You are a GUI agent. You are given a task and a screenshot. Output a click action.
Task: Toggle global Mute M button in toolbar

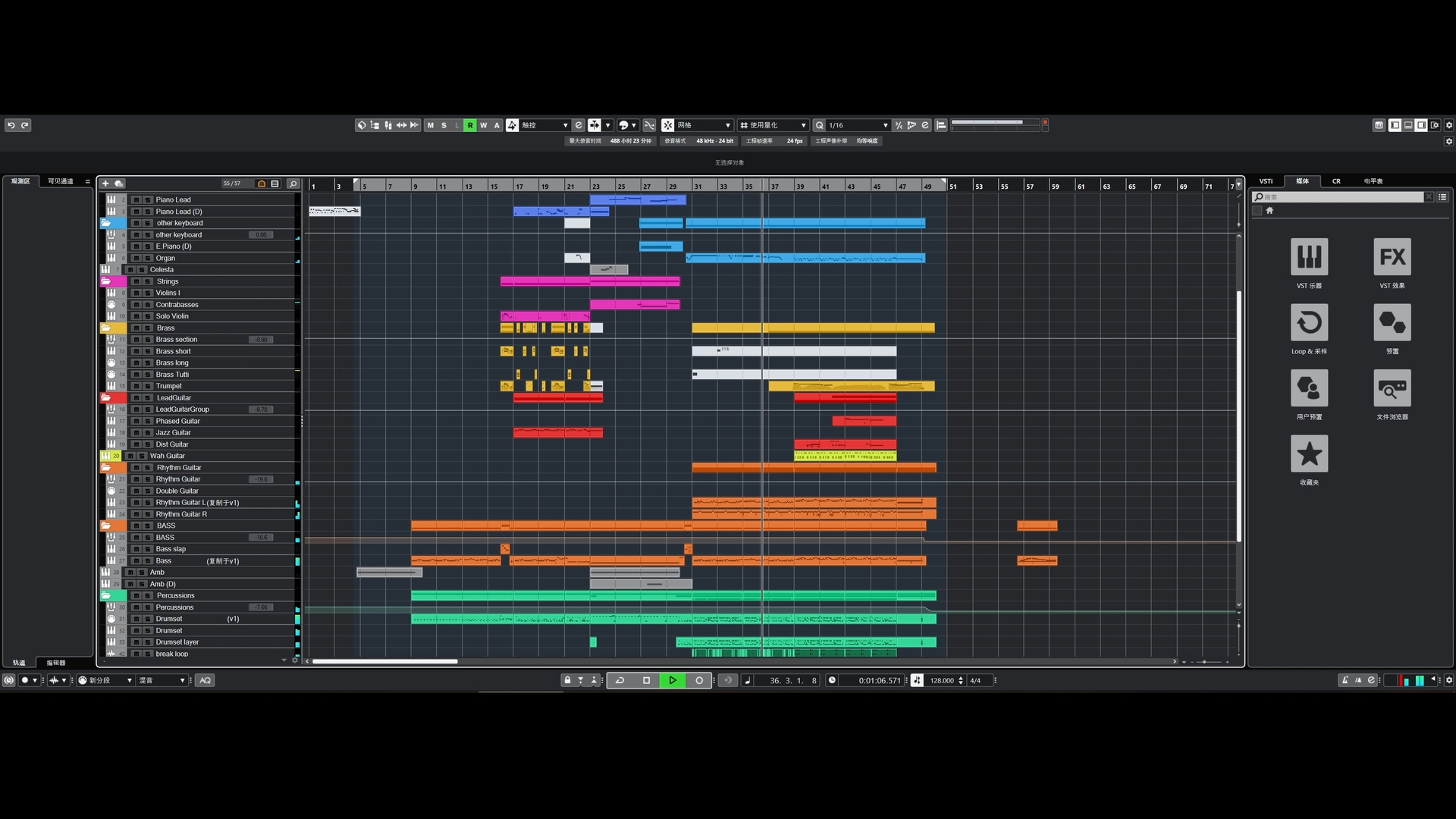(x=431, y=125)
